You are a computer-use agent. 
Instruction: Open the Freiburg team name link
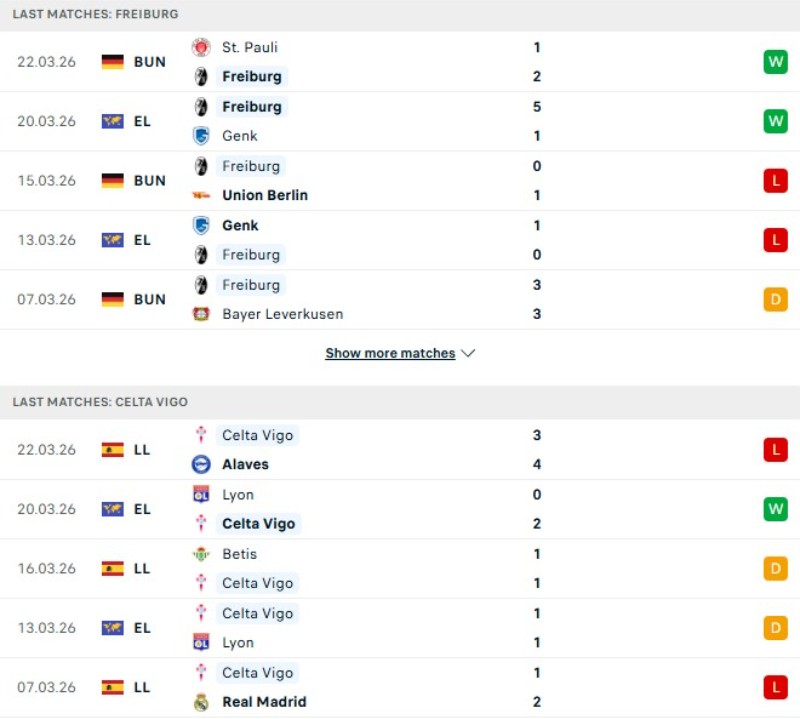pos(251,76)
